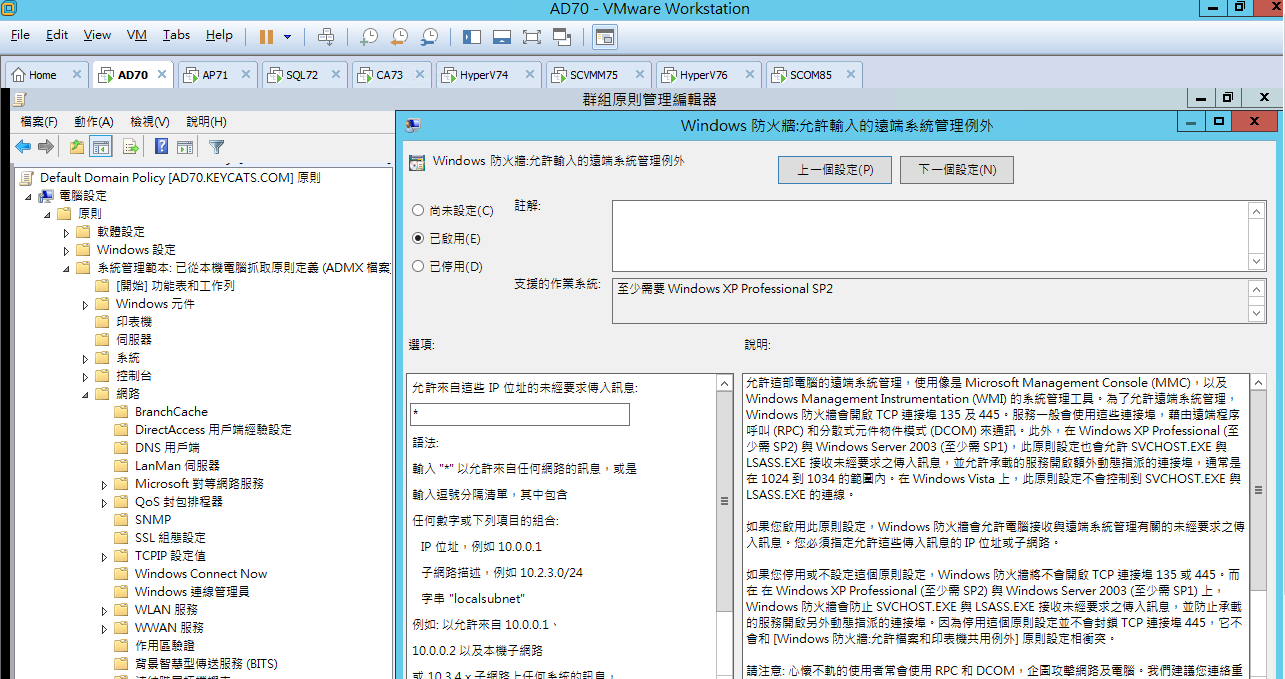Expand the 軟體設定 node
The height and width of the screenshot is (679, 1285).
(x=67, y=231)
